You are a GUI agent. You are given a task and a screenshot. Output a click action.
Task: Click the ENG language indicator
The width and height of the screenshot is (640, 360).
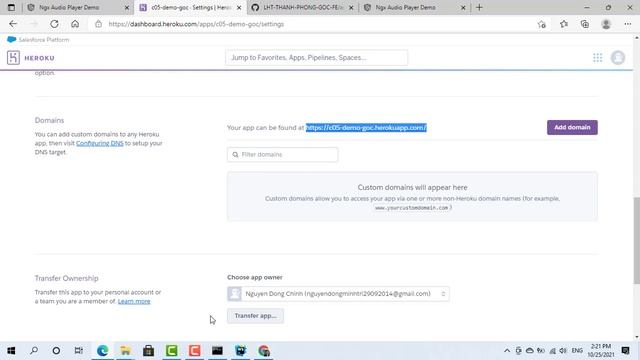[577, 351]
